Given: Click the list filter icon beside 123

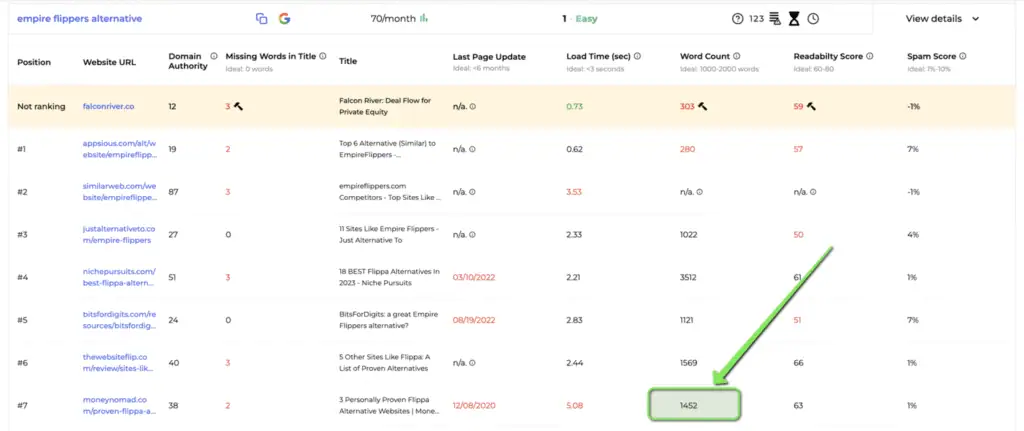Looking at the screenshot, I should [x=775, y=19].
